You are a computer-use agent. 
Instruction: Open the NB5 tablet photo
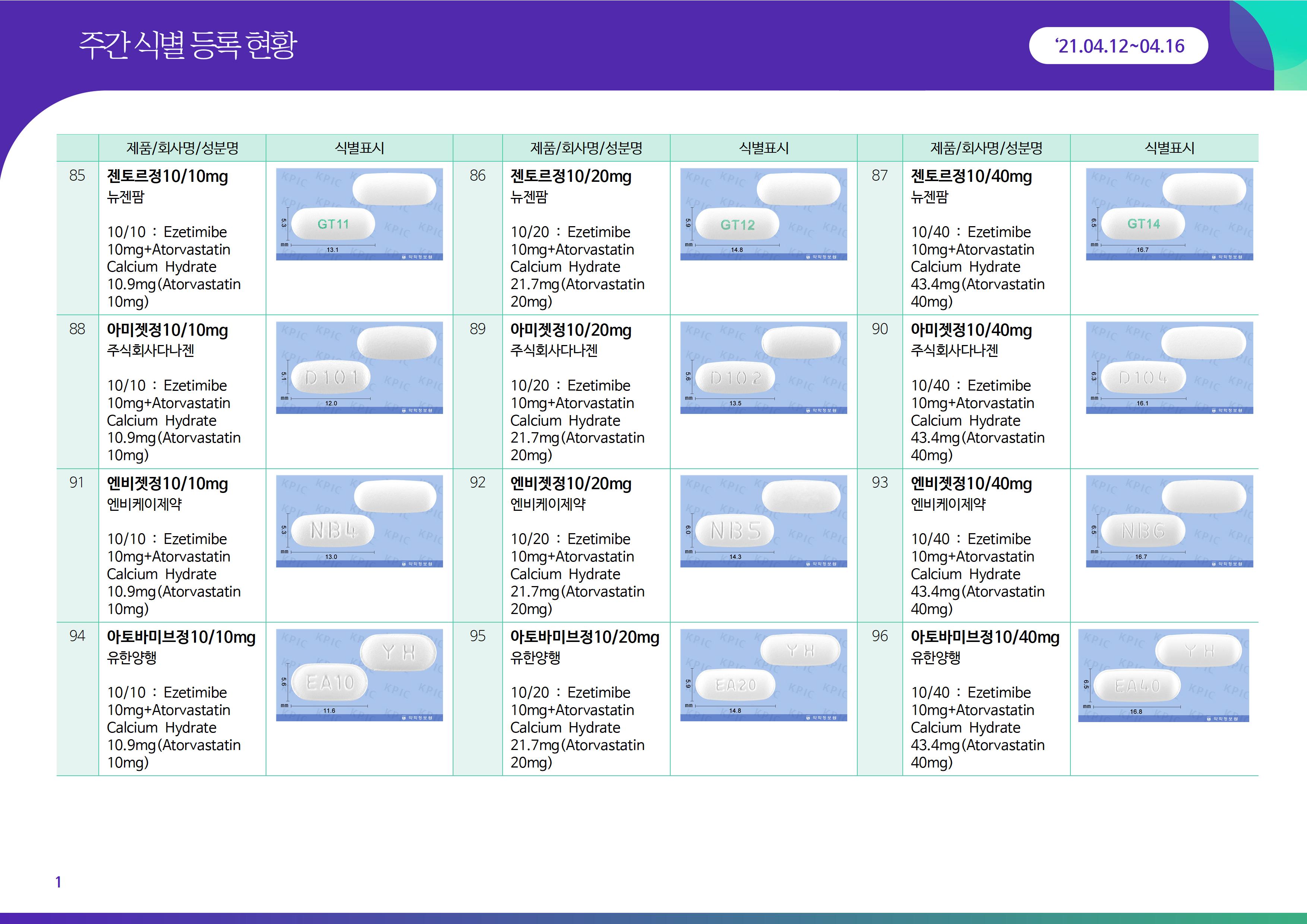(x=763, y=521)
